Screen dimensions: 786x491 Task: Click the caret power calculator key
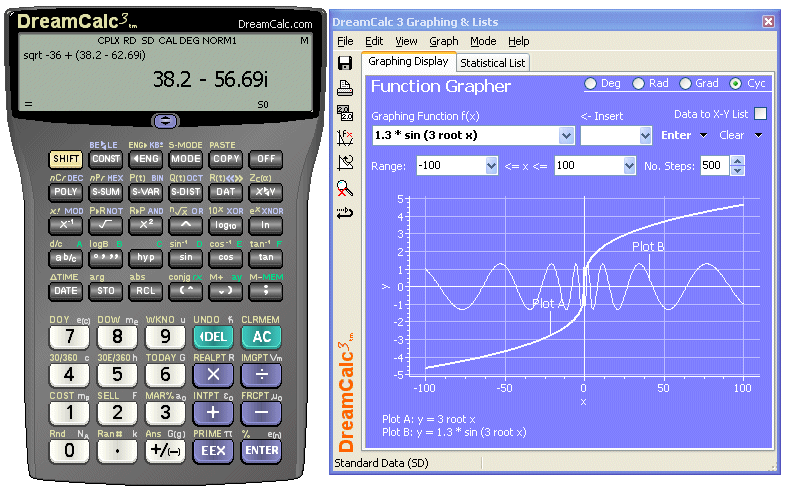point(185,225)
